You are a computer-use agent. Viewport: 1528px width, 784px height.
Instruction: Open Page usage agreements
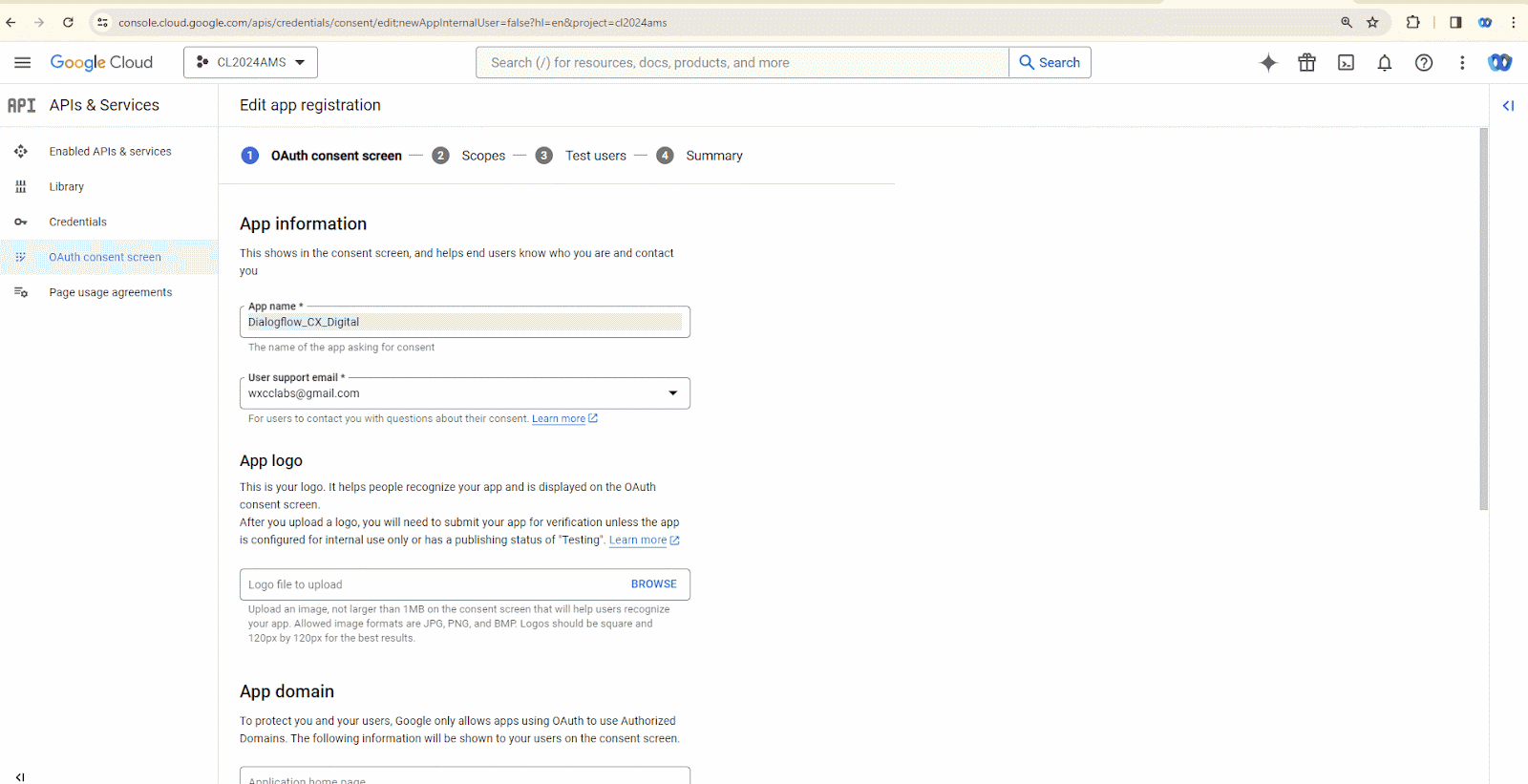click(111, 292)
